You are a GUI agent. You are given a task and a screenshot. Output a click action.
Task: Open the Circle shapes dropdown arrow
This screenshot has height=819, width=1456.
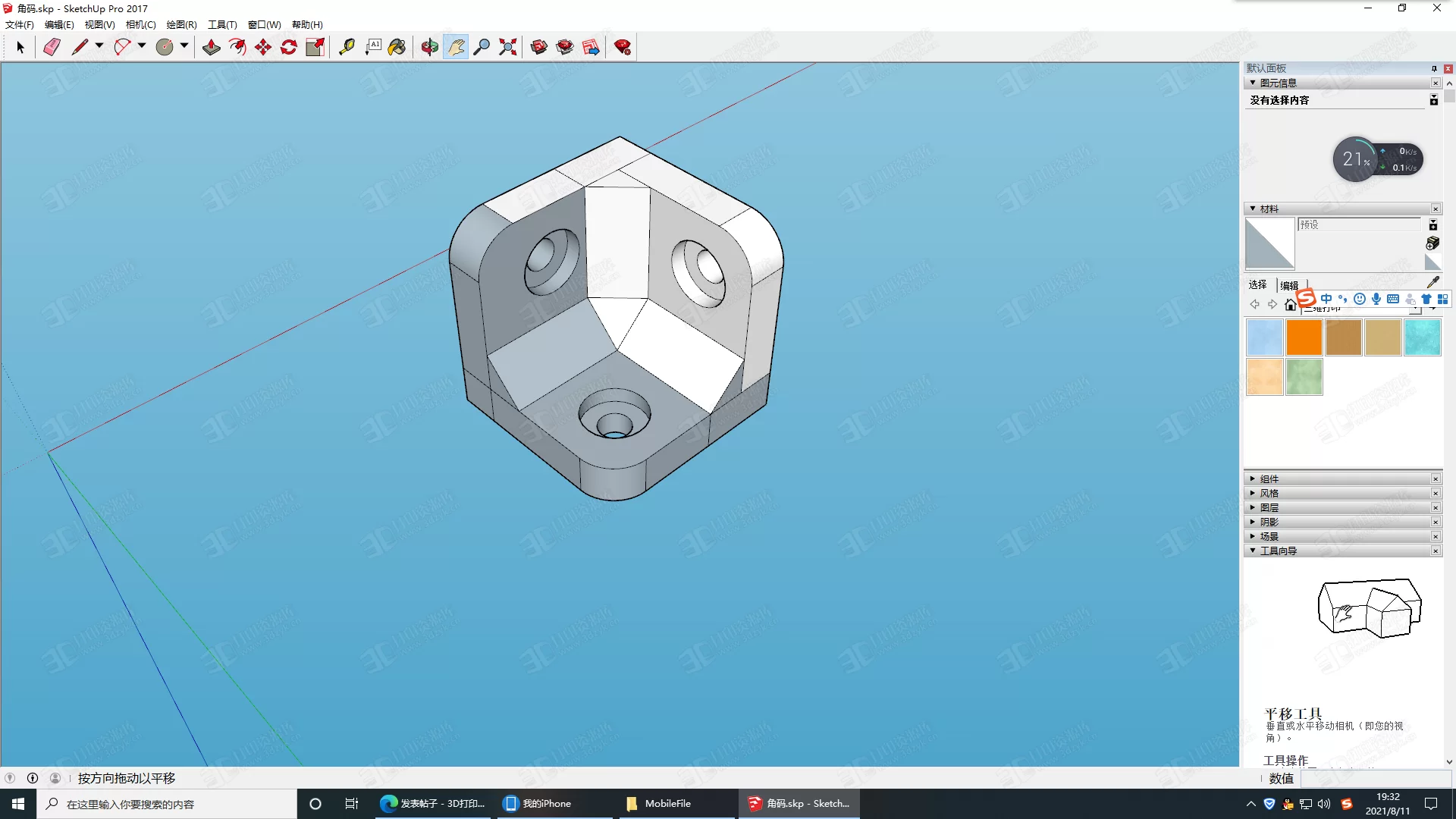184,46
